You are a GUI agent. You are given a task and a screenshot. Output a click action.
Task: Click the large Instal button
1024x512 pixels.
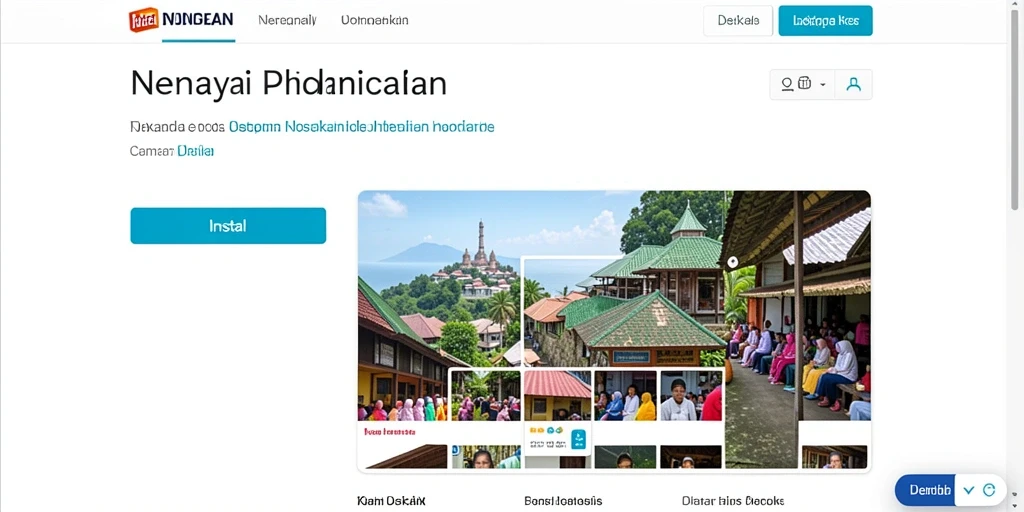click(x=228, y=226)
